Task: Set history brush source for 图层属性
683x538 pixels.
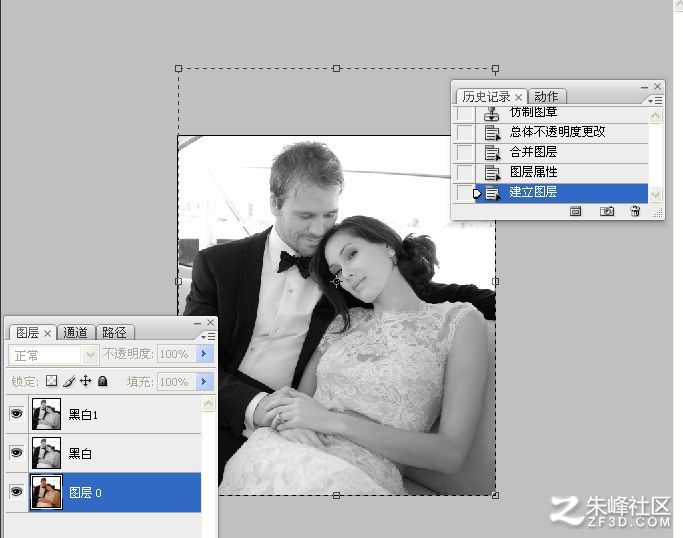Action: pos(465,173)
